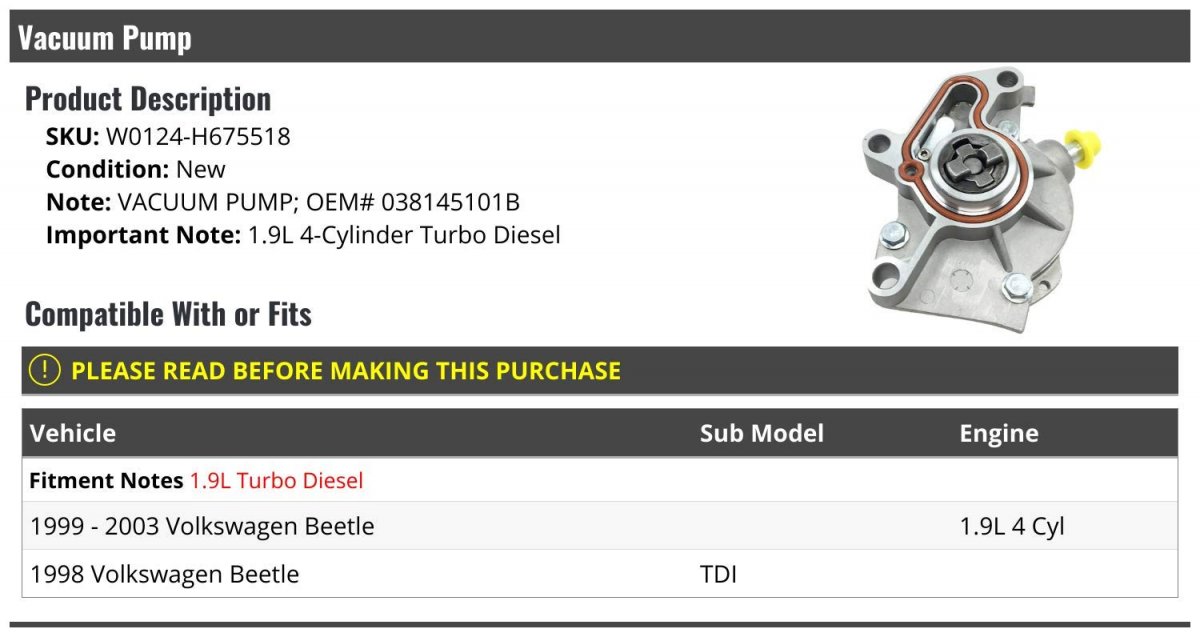Image resolution: width=1200 pixels, height=637 pixels.
Task: Select the 1998 Volkswagen Beetle row
Action: click(165, 574)
